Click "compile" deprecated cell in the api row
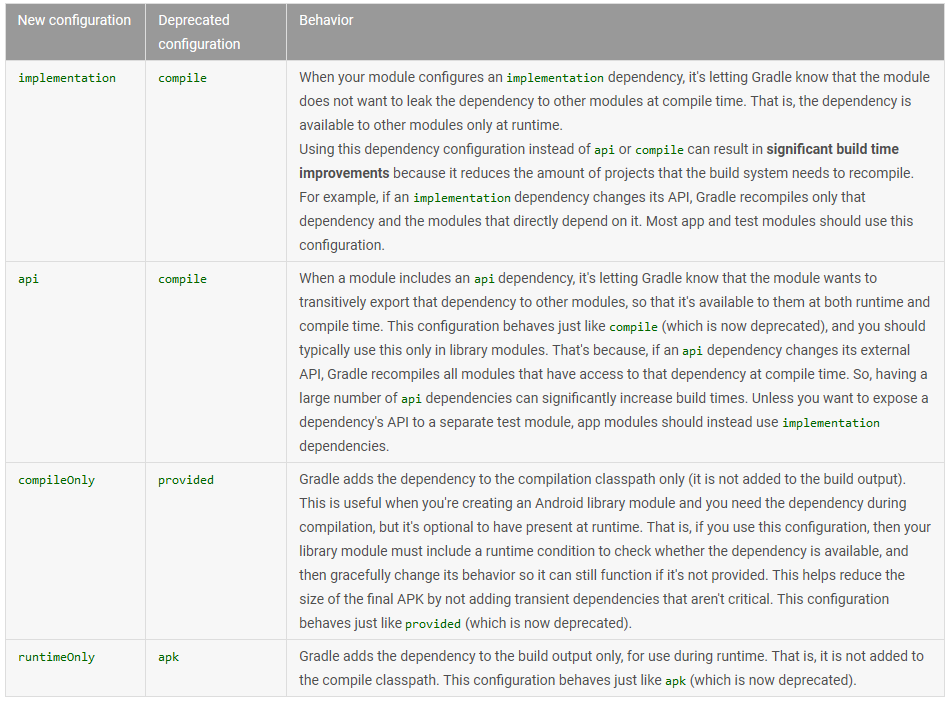 pyautogui.click(x=182, y=279)
